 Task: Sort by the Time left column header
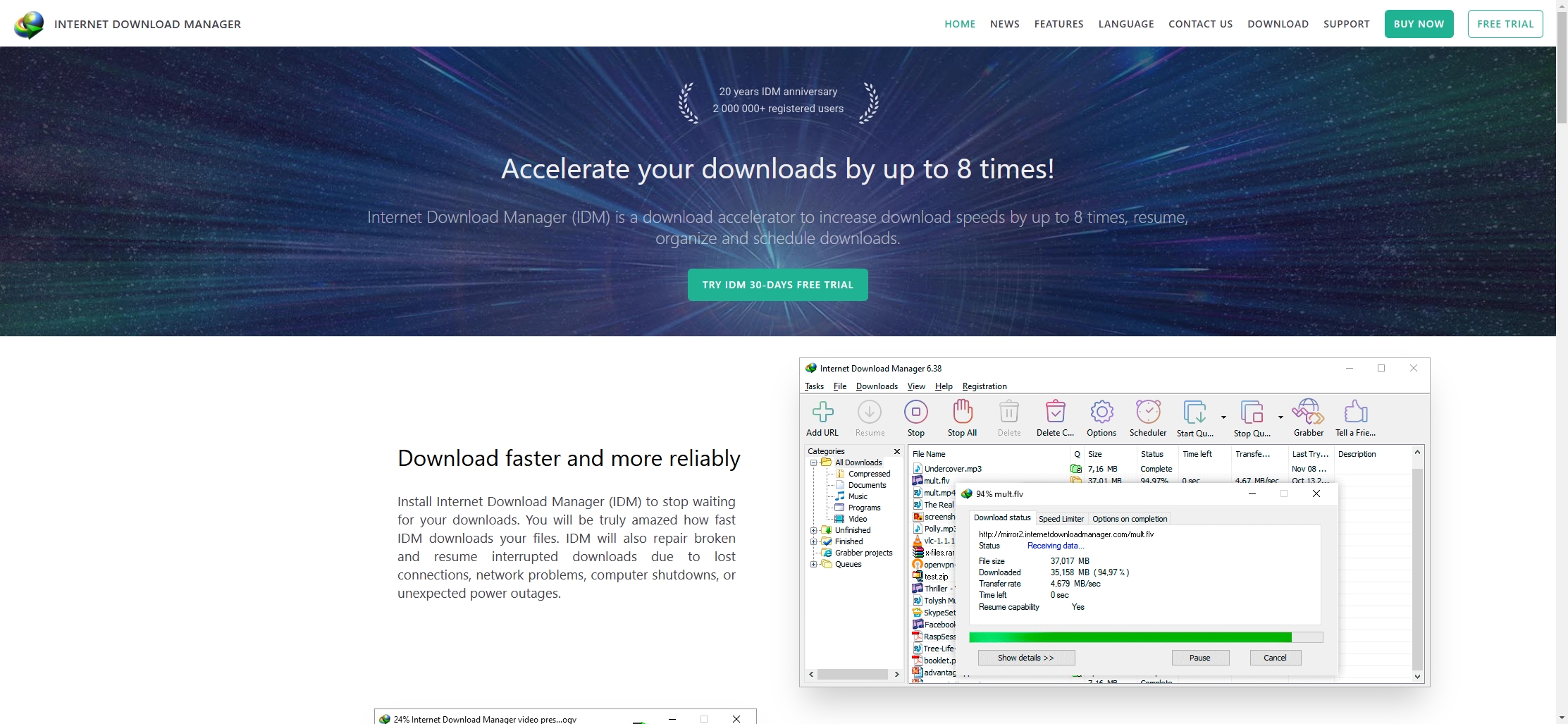(1204, 454)
